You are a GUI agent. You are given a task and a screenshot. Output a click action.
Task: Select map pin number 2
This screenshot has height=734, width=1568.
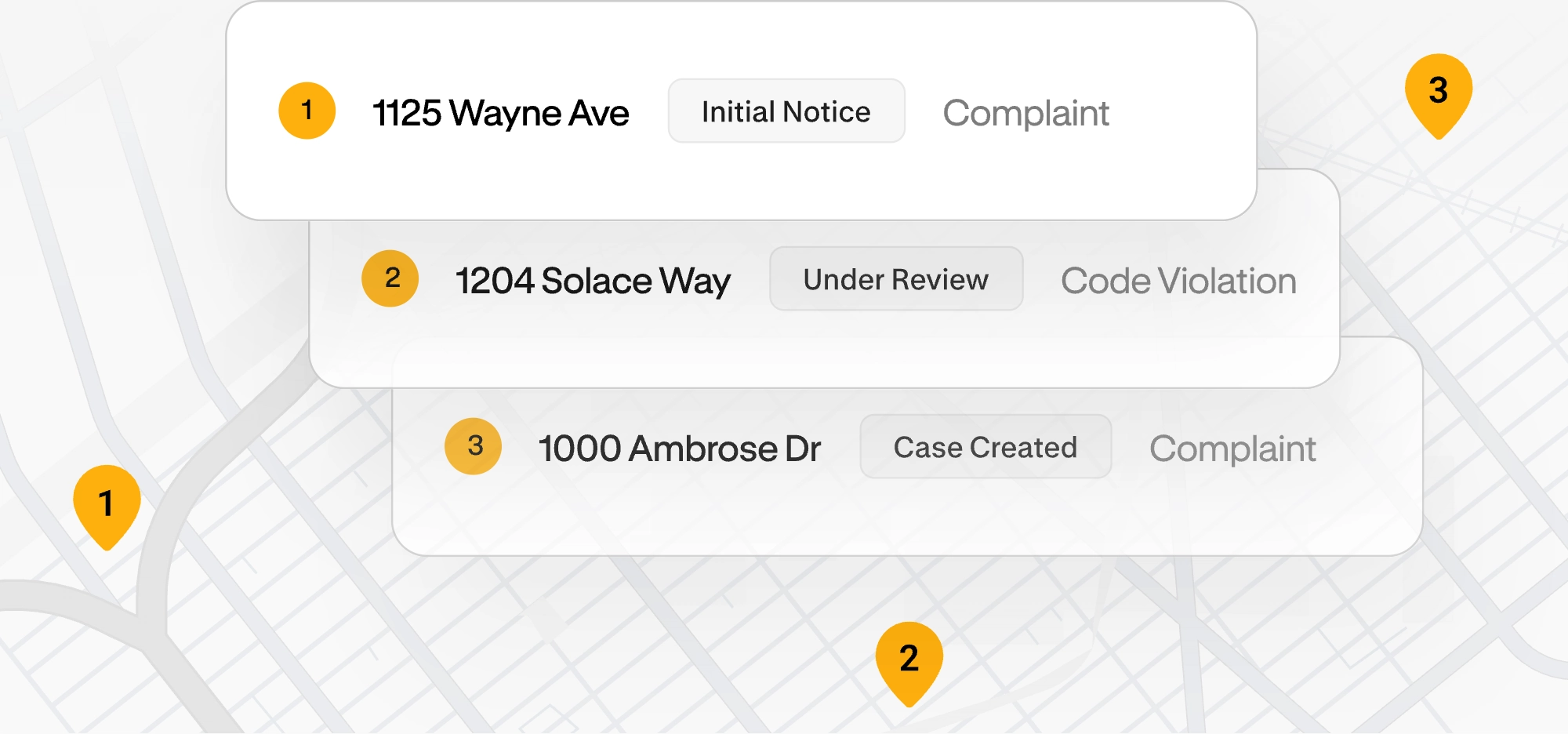coord(909,663)
